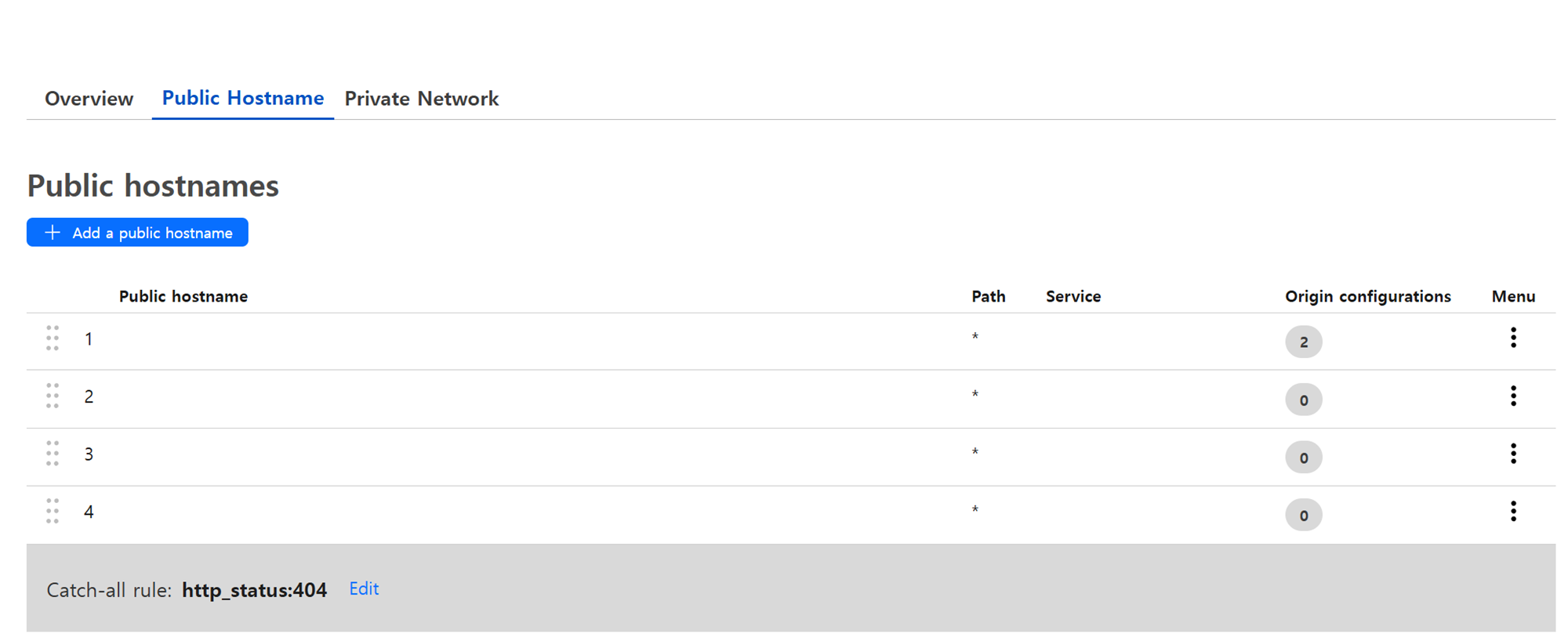The width and height of the screenshot is (1568, 644).
Task: Open the three-dot menu for row 1
Action: 1513,338
